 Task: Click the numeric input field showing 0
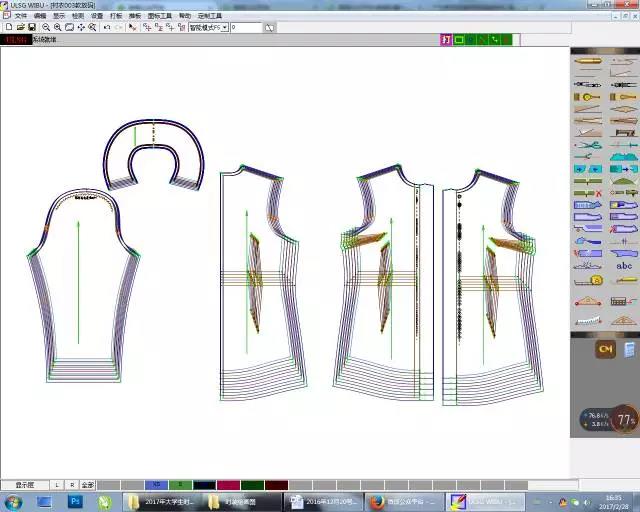point(246,27)
